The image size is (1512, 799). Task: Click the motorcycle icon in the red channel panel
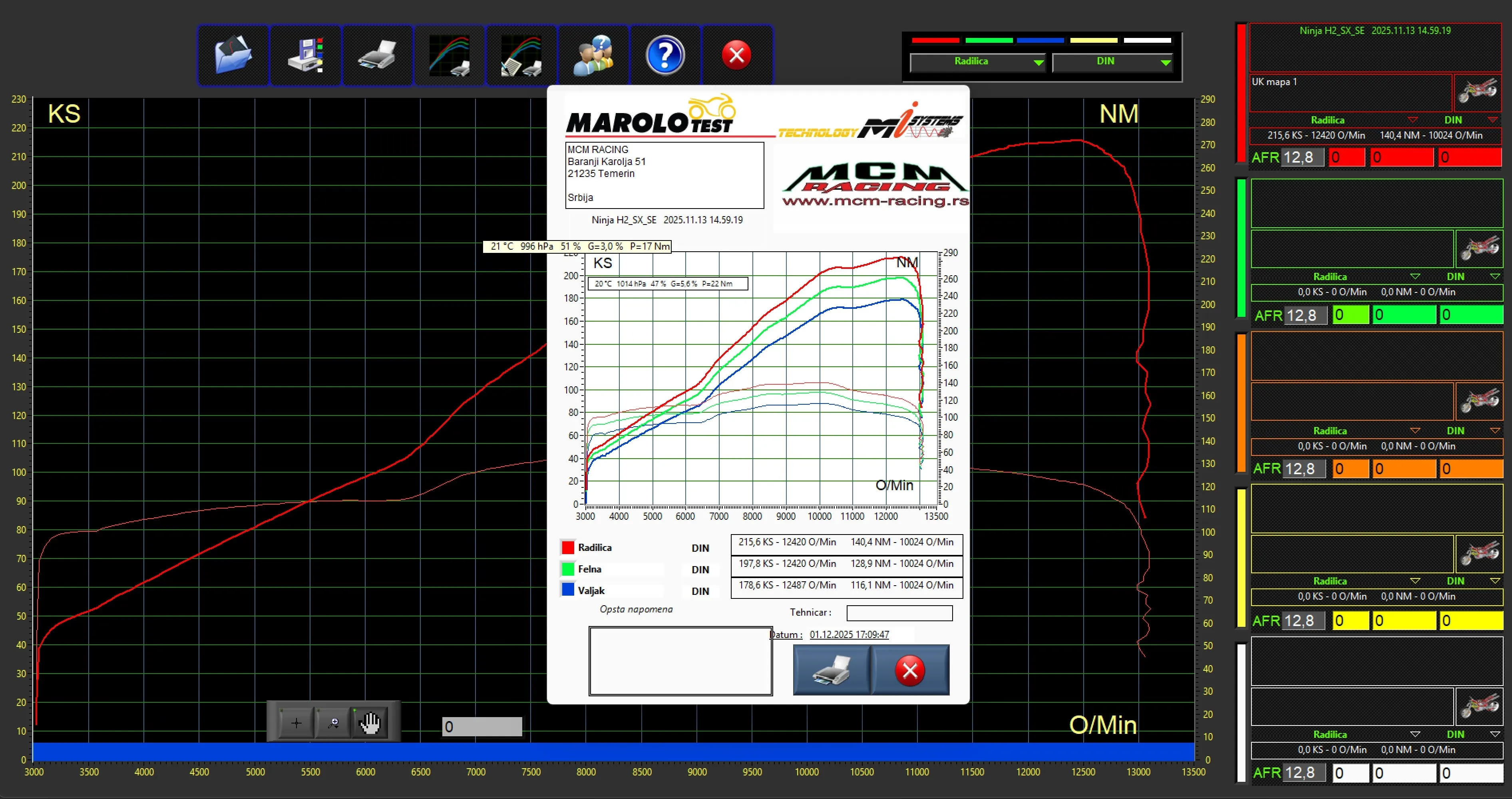tap(1478, 93)
